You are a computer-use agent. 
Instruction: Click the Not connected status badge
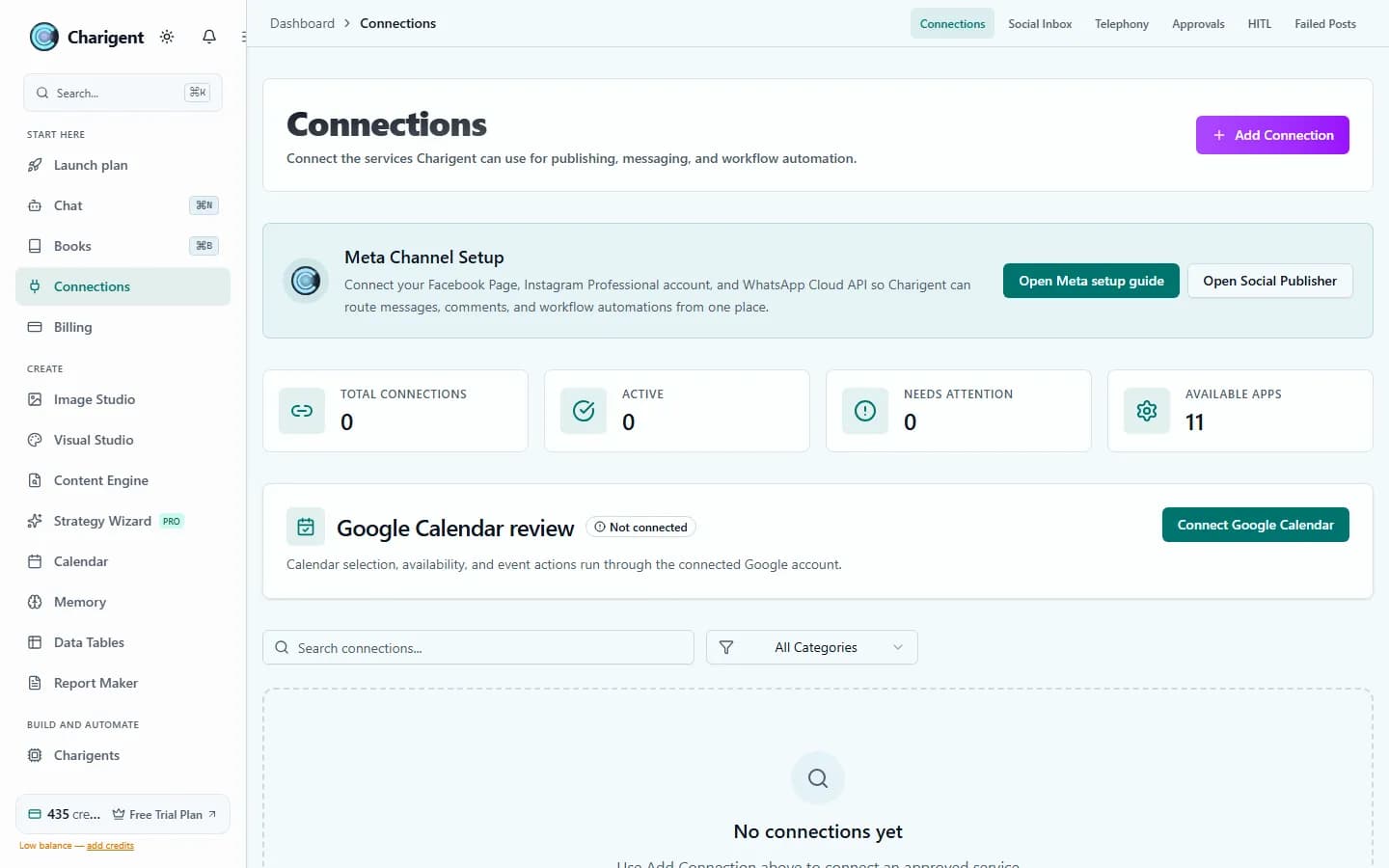(x=640, y=527)
